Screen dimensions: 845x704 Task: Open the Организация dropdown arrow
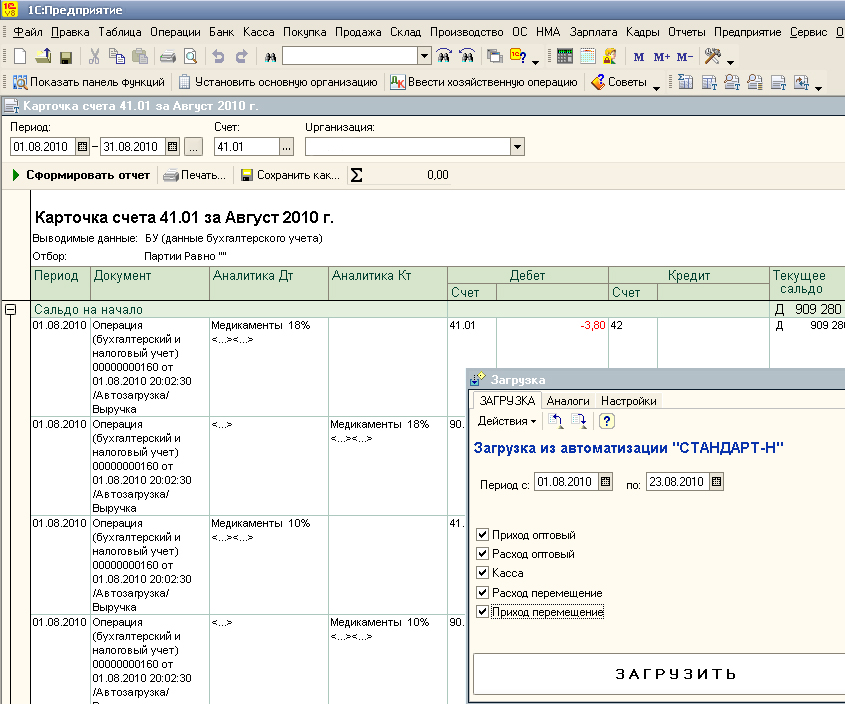tap(517, 147)
